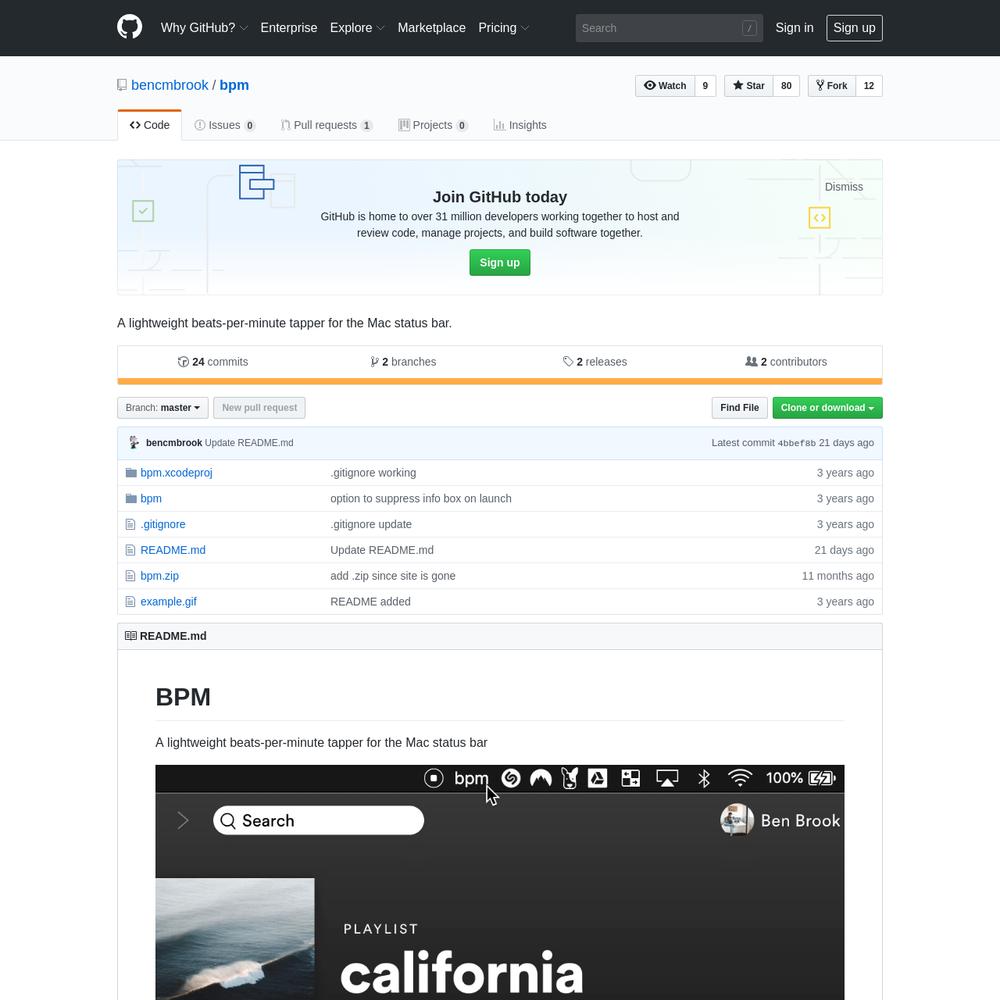Open commit 'option to suppress info box on launch'

[x=421, y=498]
